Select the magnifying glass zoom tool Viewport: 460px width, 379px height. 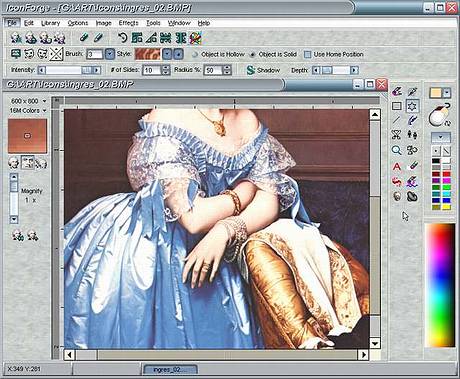coord(396,150)
